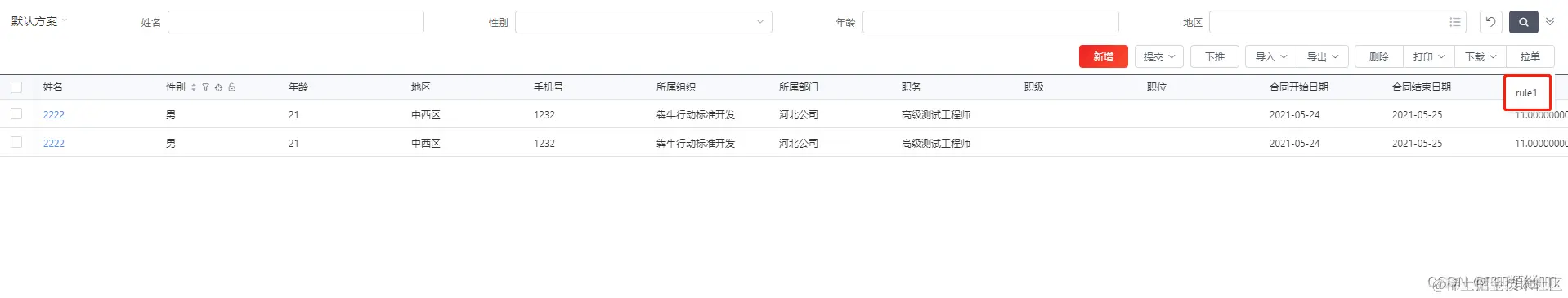
Task: Click the 删除 button
Action: [x=1379, y=56]
